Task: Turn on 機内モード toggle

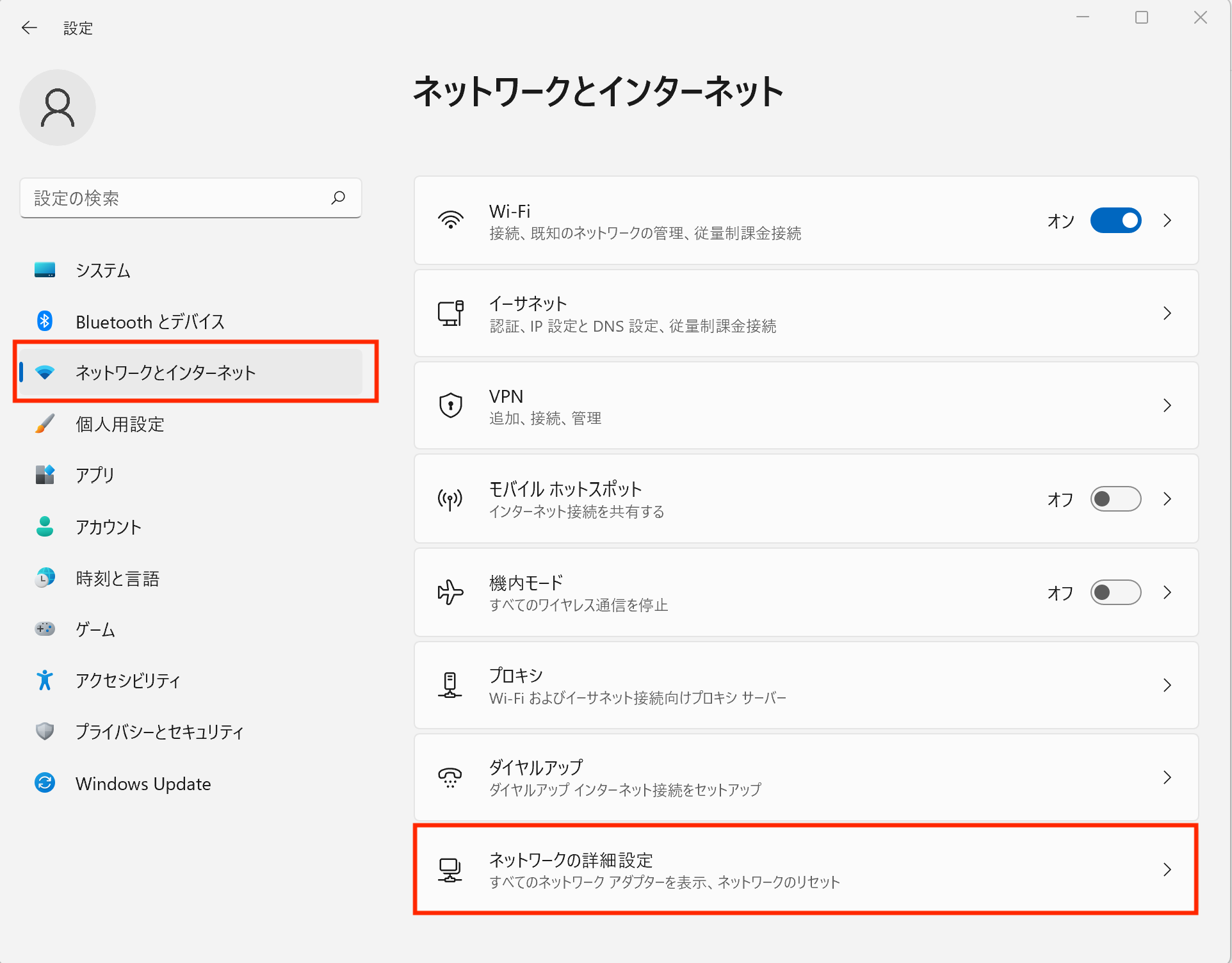Action: 1115,592
